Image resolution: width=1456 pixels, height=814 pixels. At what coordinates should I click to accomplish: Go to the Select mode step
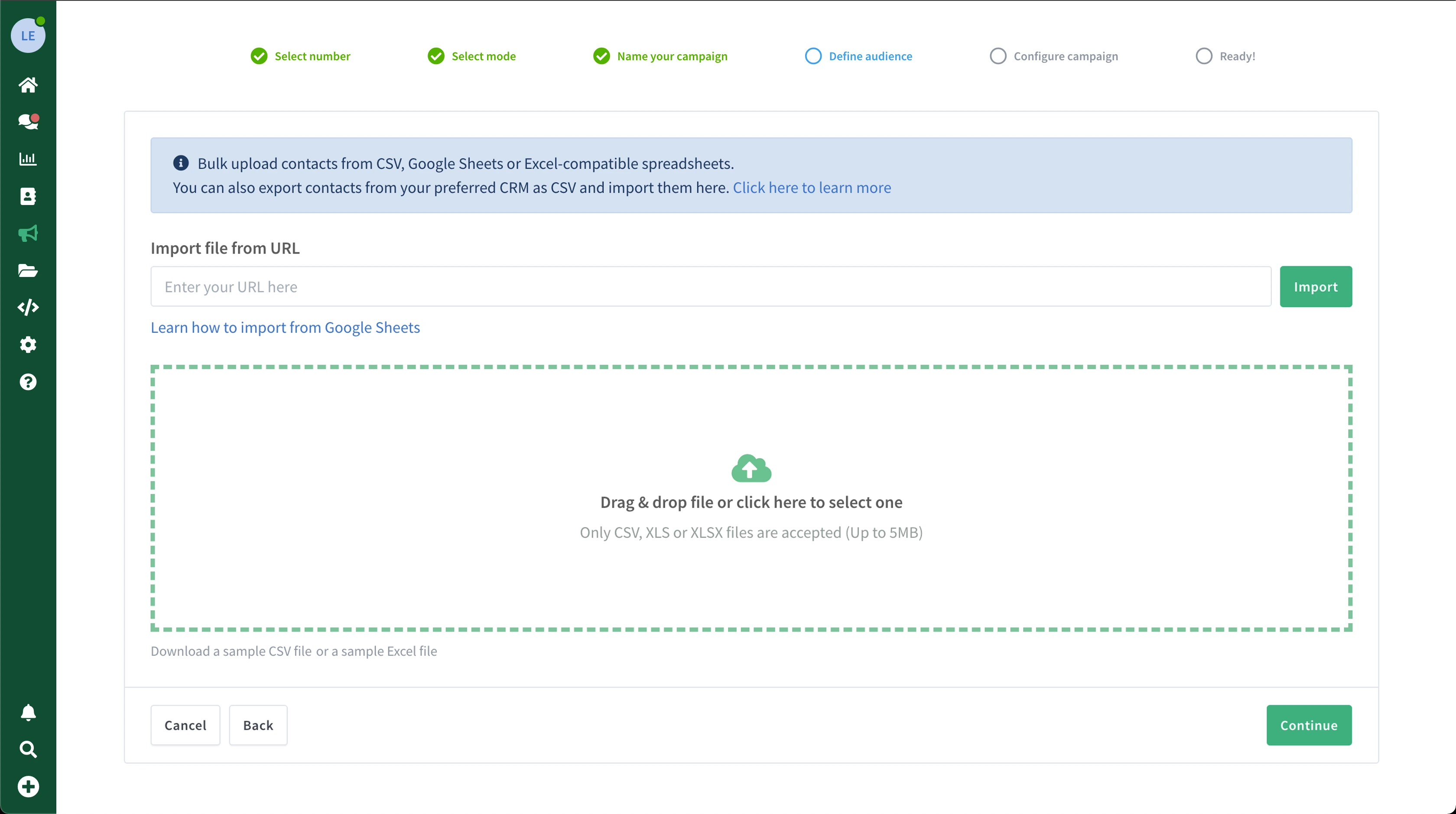471,56
